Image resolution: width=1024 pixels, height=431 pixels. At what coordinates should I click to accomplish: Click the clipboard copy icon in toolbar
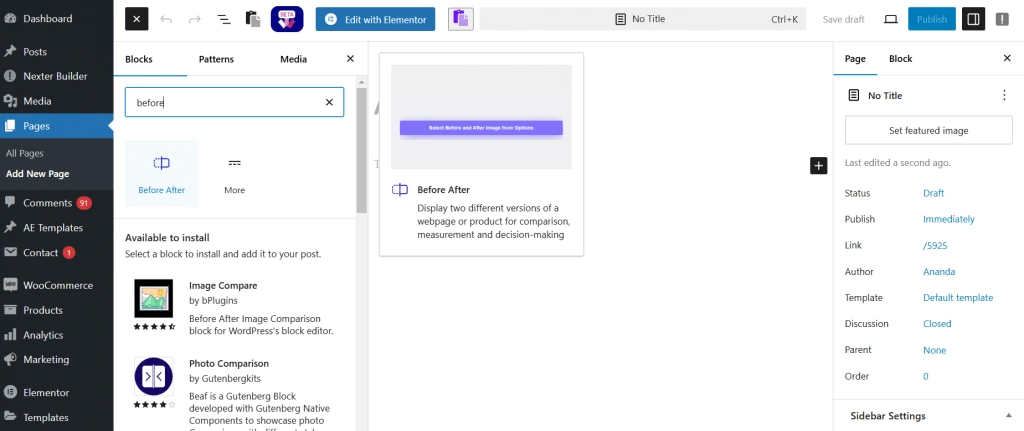click(x=253, y=19)
